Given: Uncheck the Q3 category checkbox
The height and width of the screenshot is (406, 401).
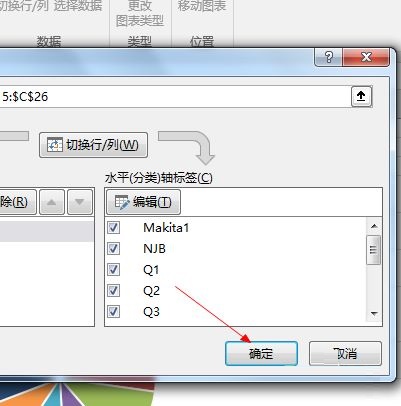Looking at the screenshot, I should click(113, 312).
